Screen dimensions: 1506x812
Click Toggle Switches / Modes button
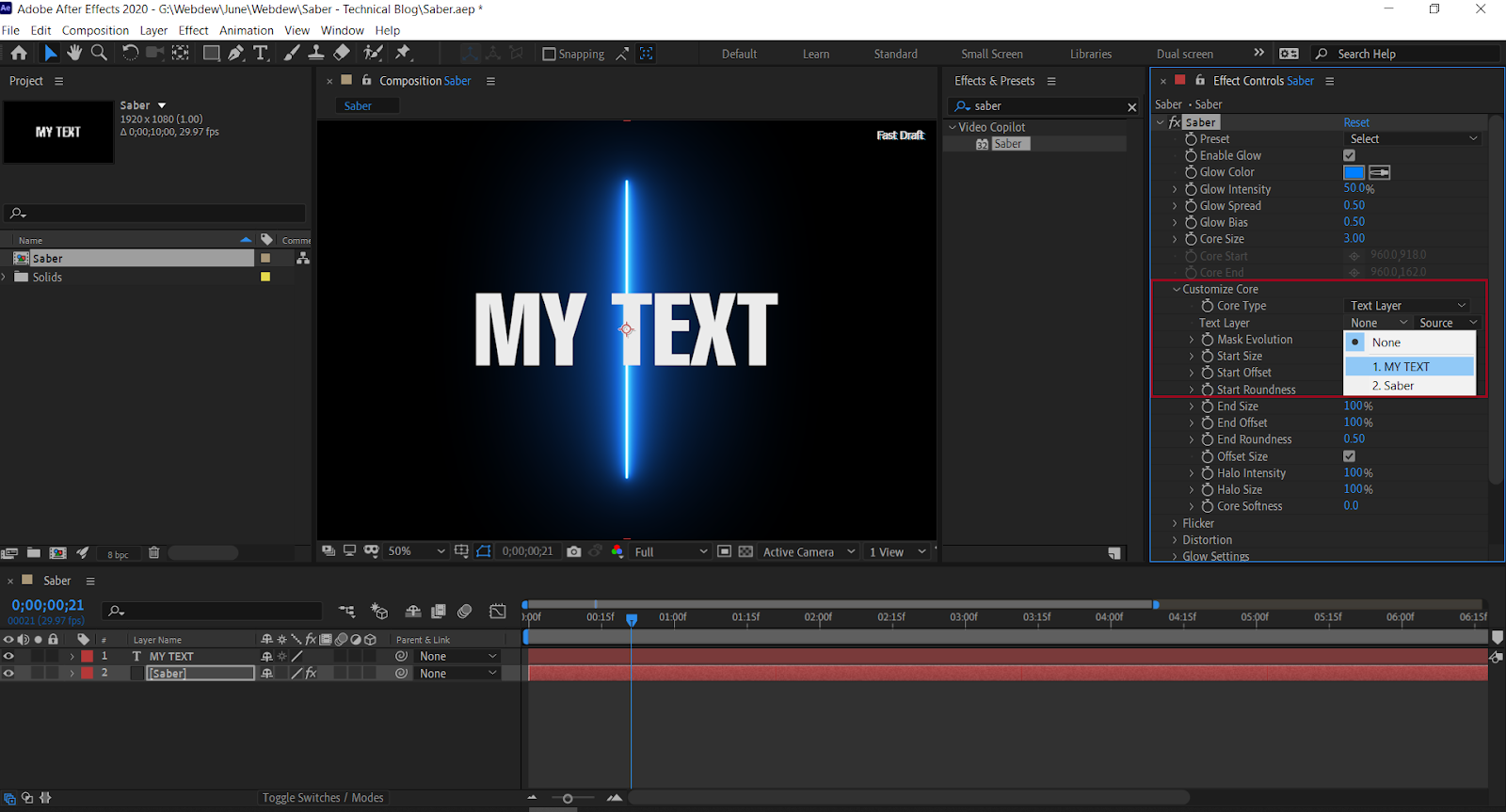[323, 798]
